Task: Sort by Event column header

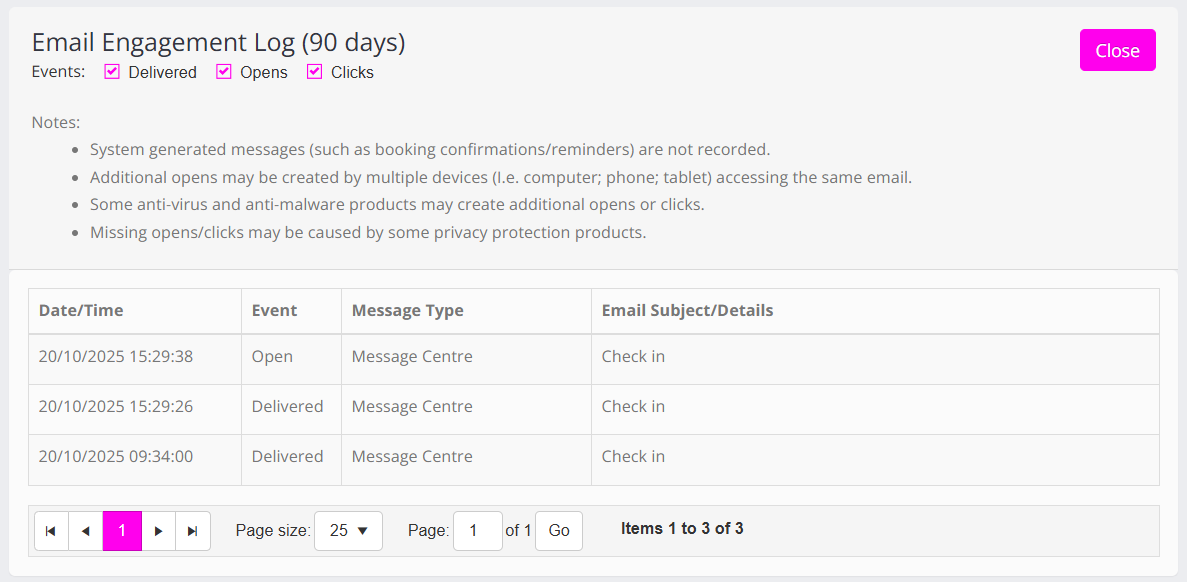Action: 274,310
